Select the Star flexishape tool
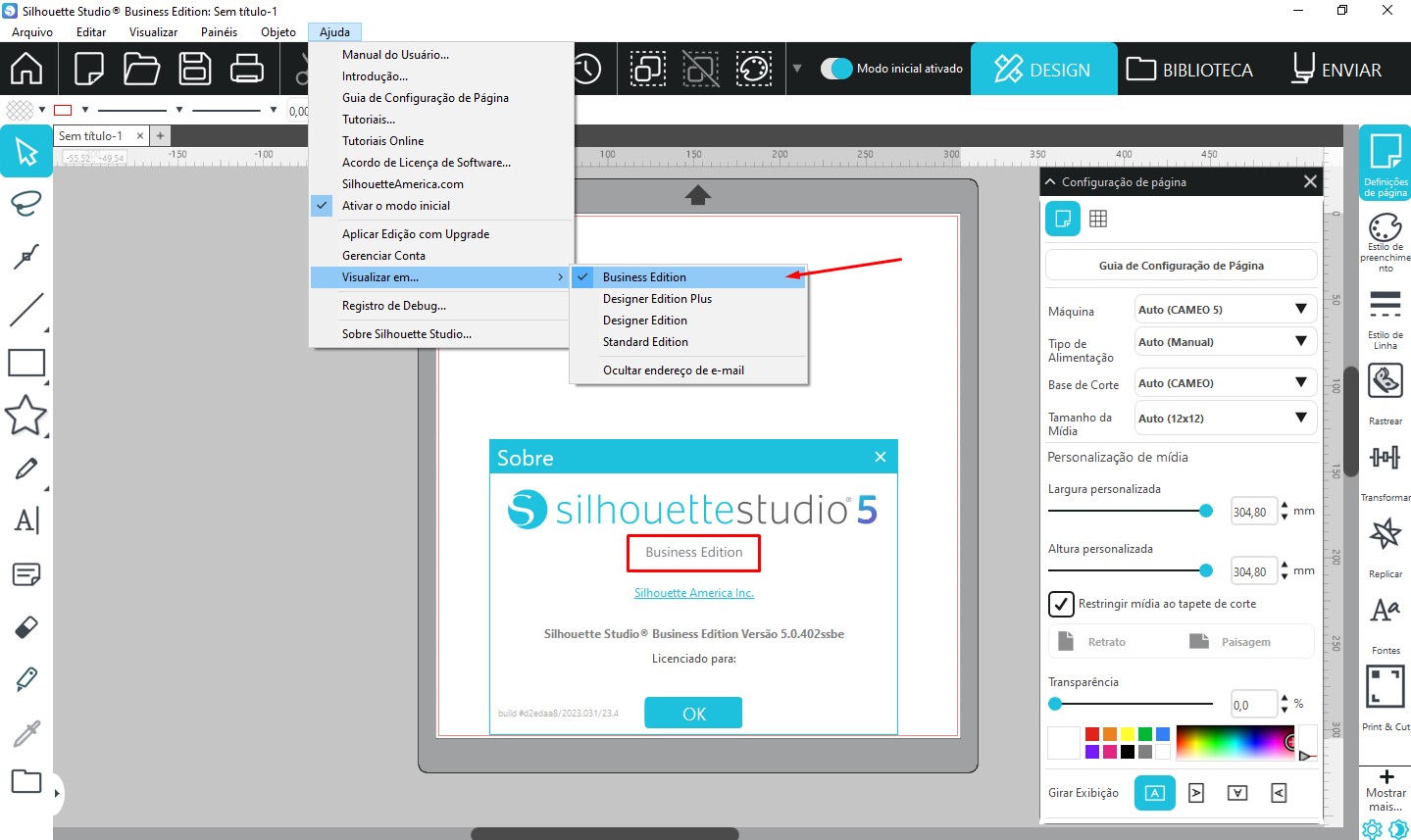The image size is (1411, 840). [x=25, y=416]
